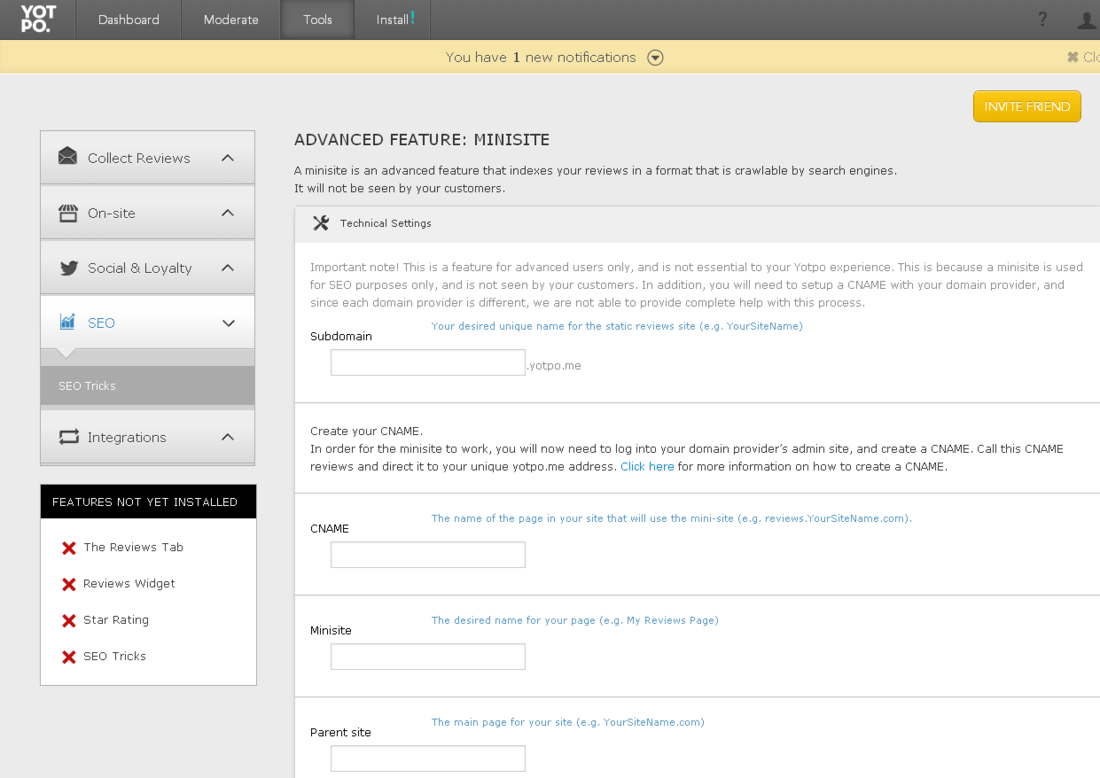Focus the Parent site input field

click(x=428, y=758)
